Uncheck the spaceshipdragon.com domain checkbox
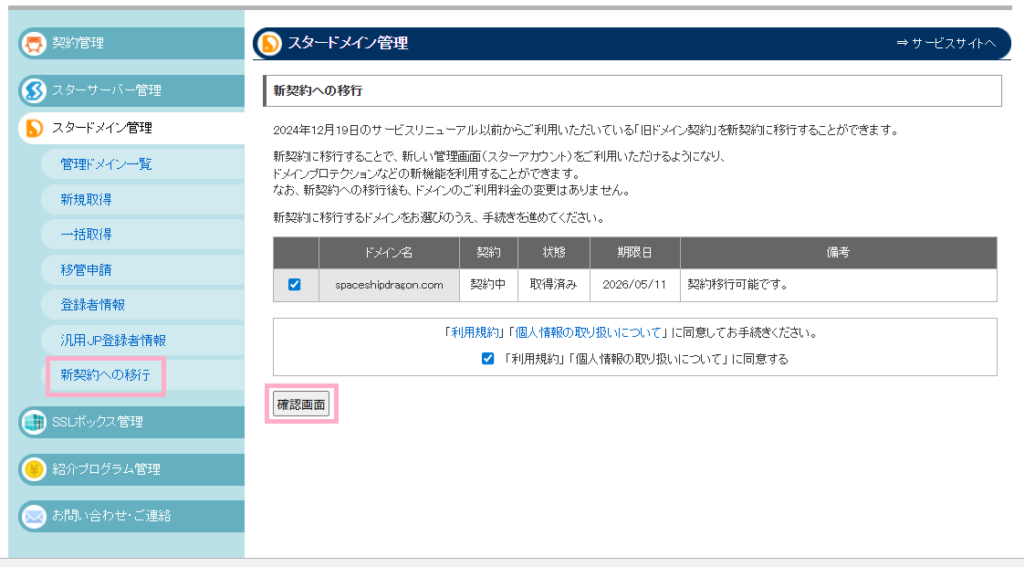 click(x=294, y=284)
